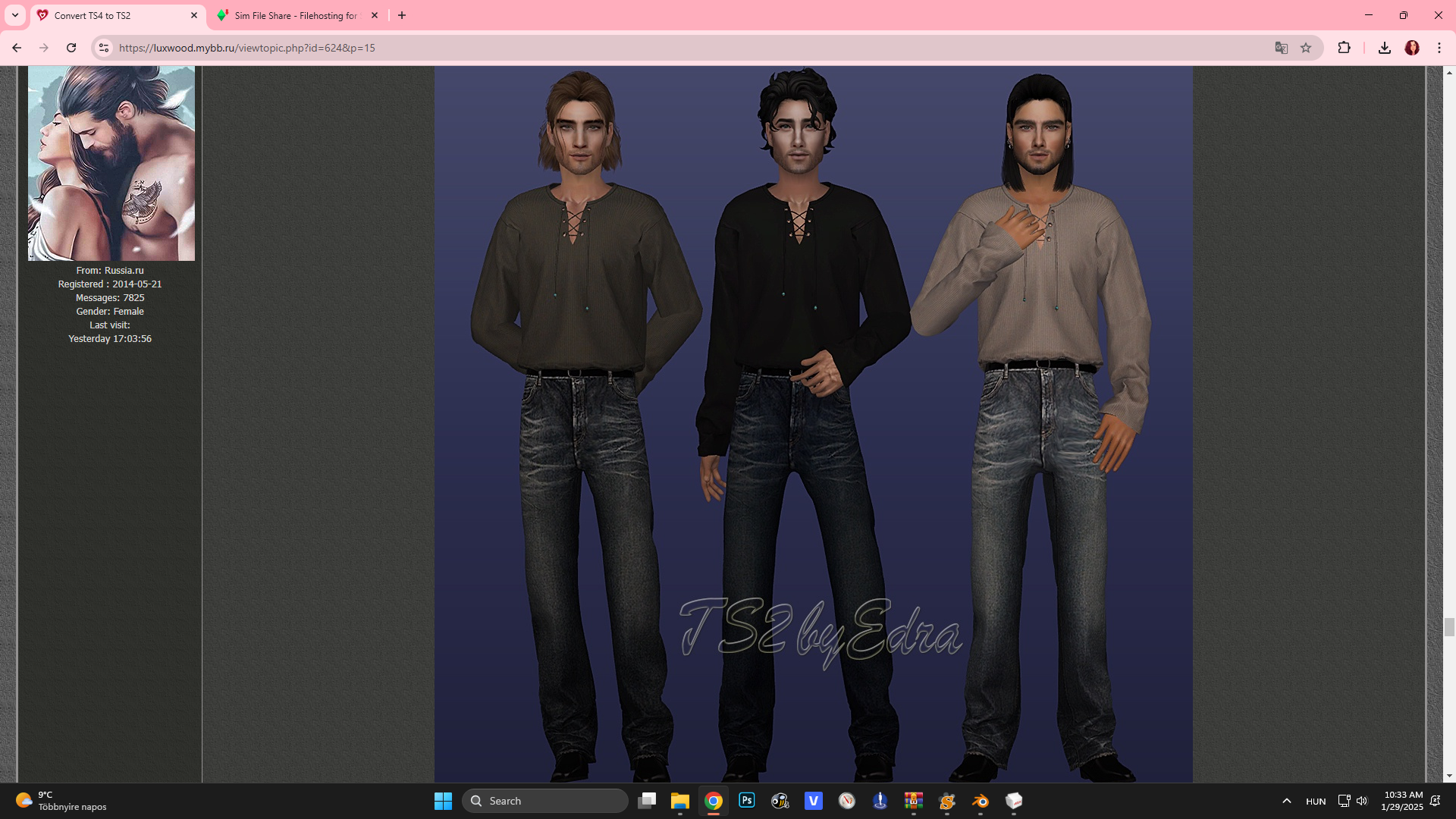Screen dimensions: 1456x819
Task: Click the browser forward arrow
Action: [44, 48]
